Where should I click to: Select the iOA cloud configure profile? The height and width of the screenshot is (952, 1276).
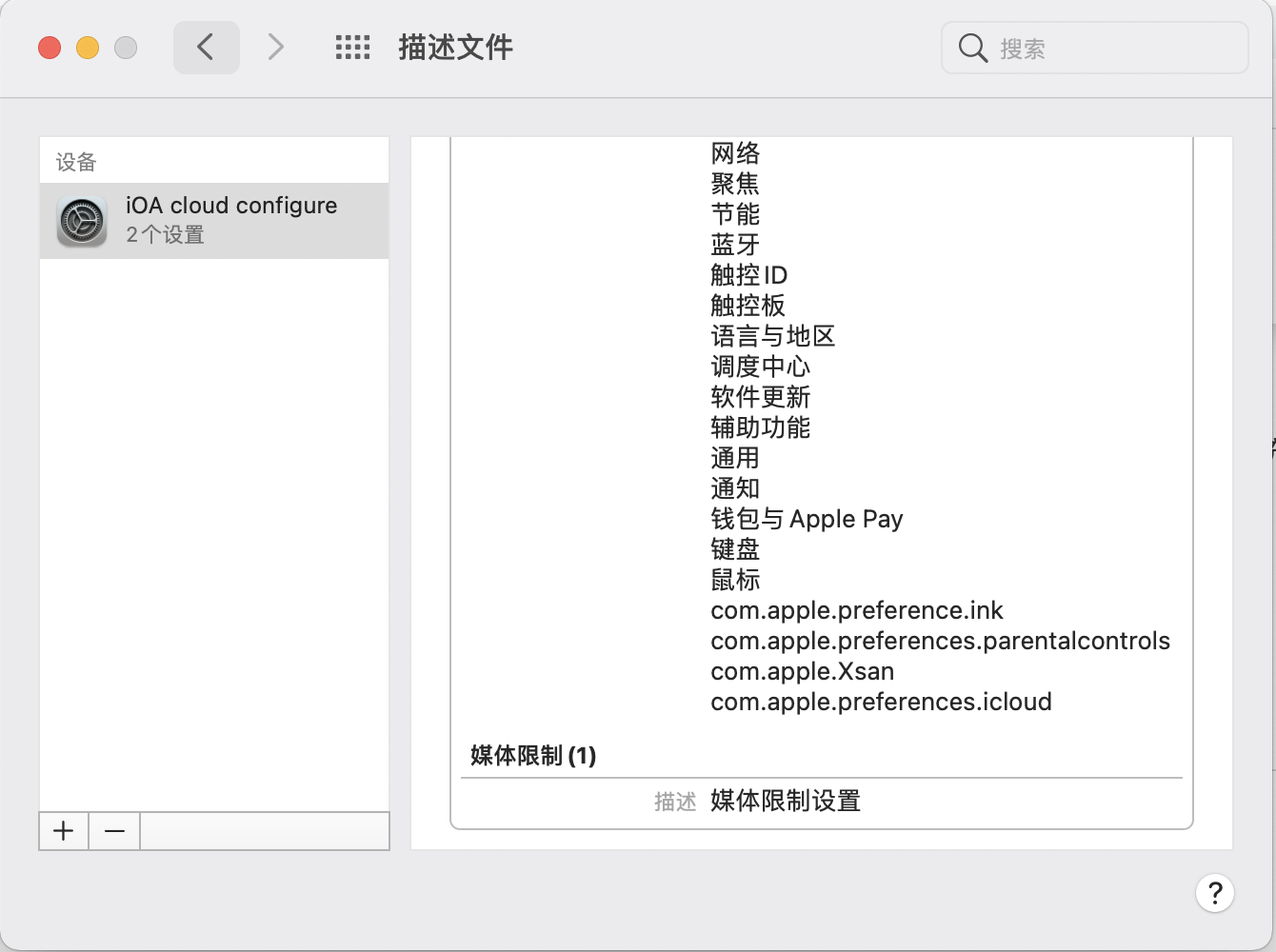tap(231, 220)
